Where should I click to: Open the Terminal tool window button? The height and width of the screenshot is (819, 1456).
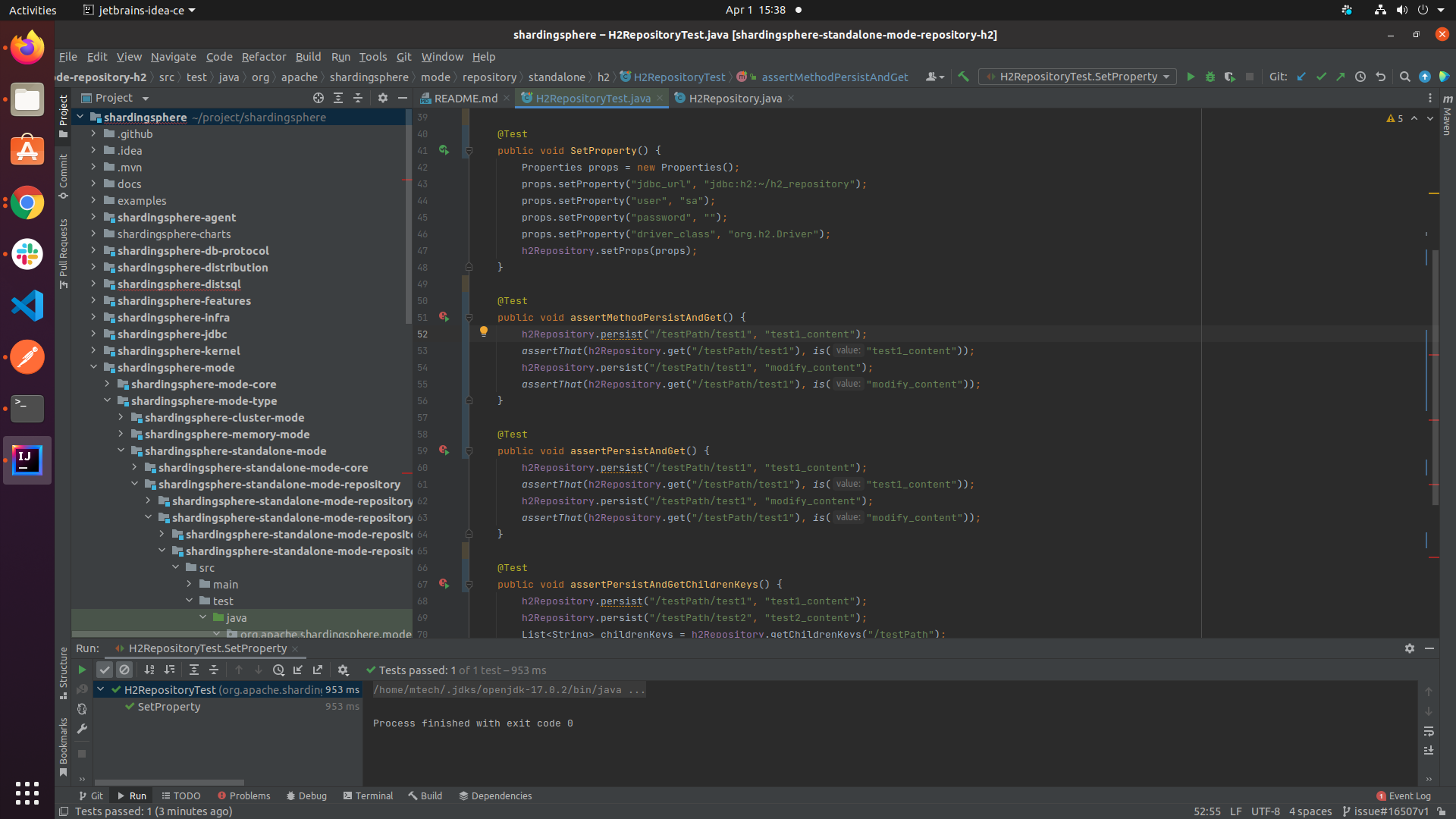point(368,795)
